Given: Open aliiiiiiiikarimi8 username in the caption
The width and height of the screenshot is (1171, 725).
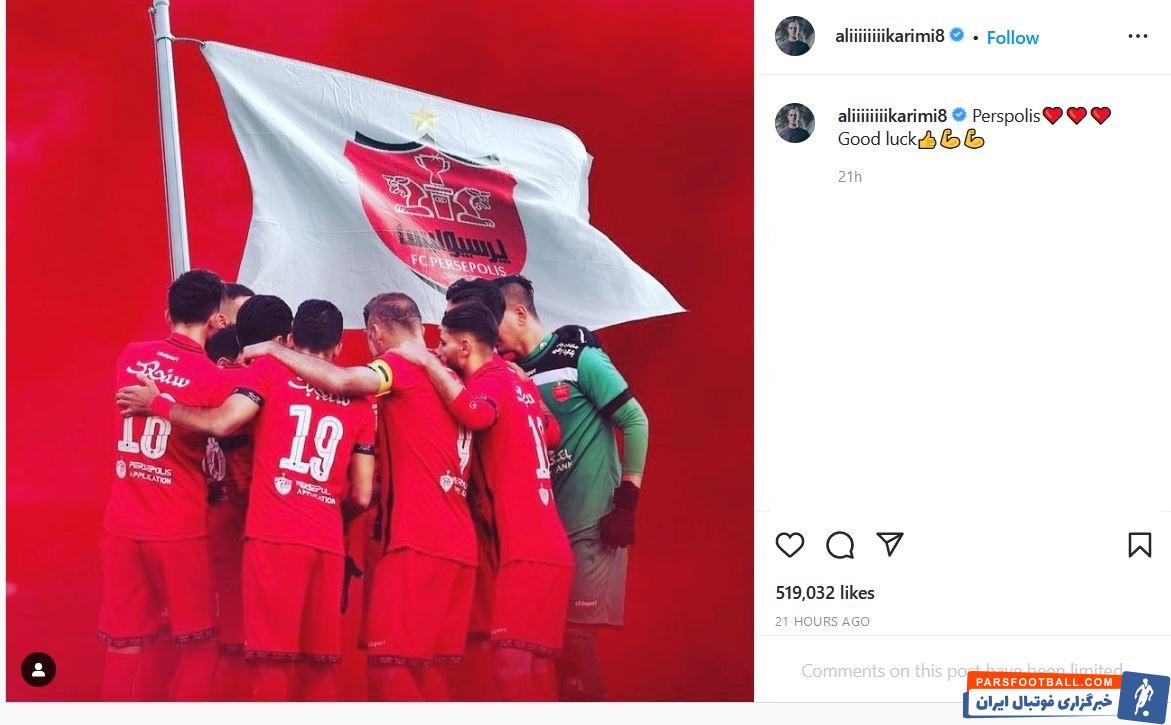Looking at the screenshot, I should point(892,116).
